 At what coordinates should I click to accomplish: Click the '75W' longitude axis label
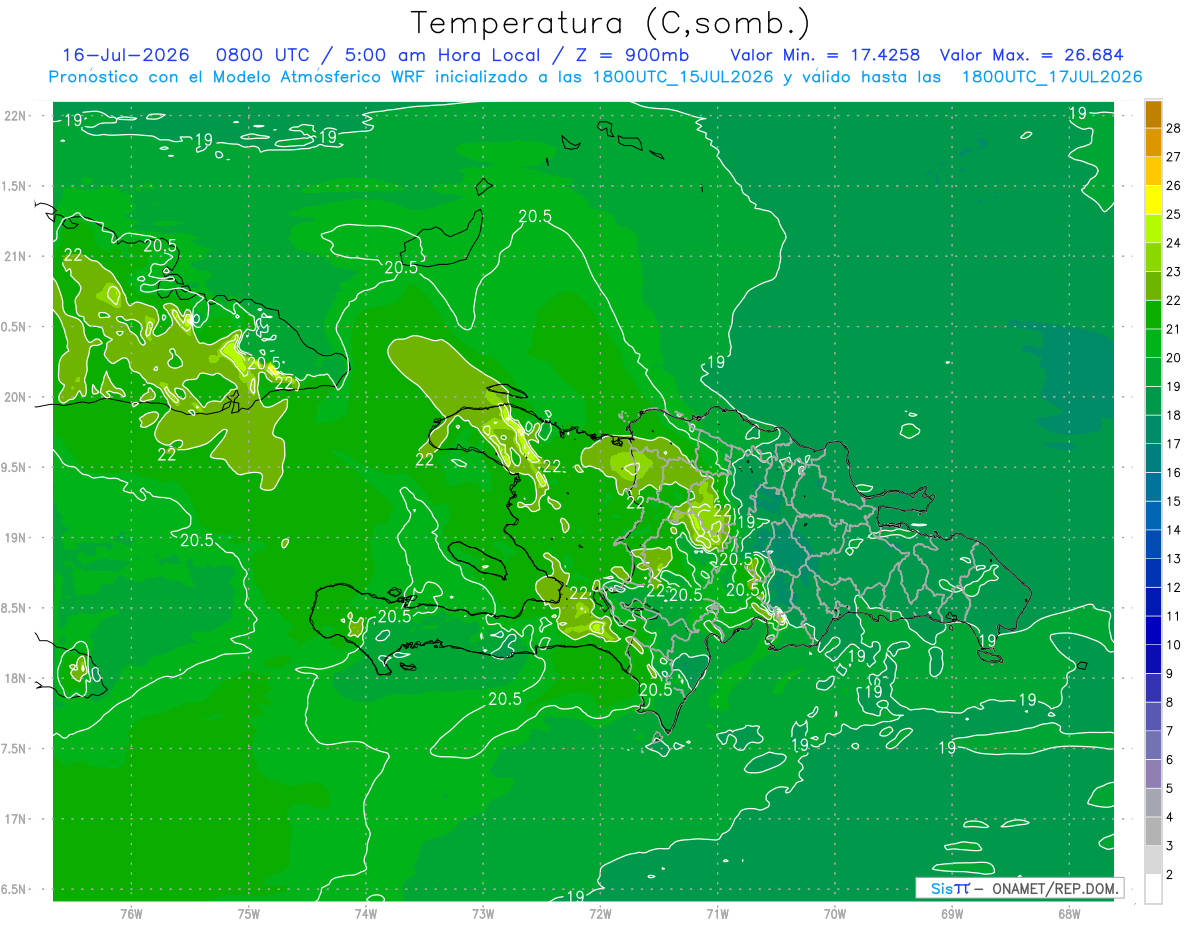tap(249, 913)
